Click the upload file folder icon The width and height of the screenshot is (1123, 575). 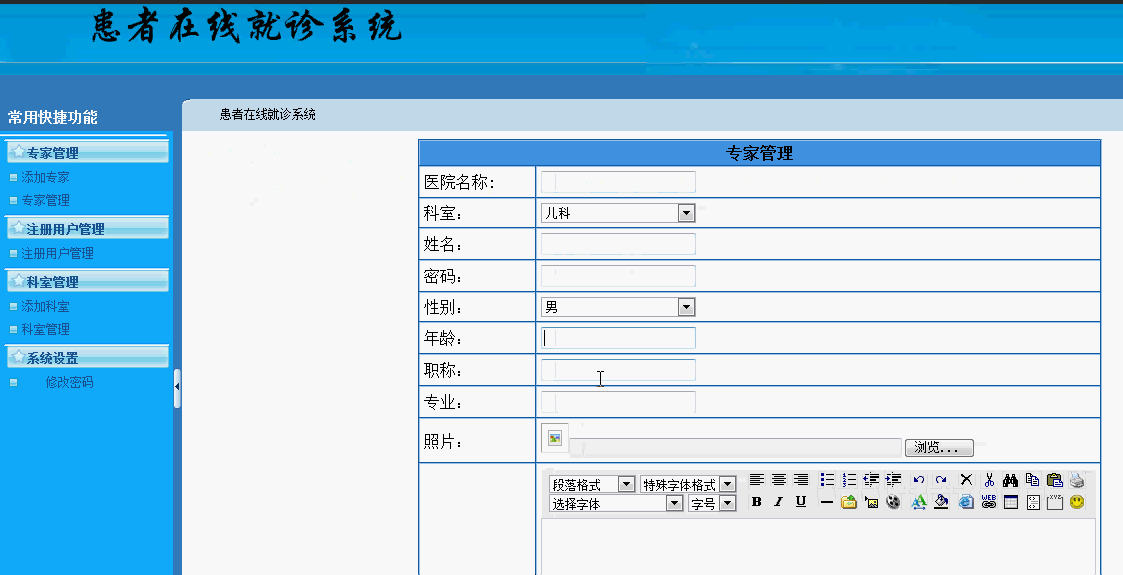[x=849, y=502]
